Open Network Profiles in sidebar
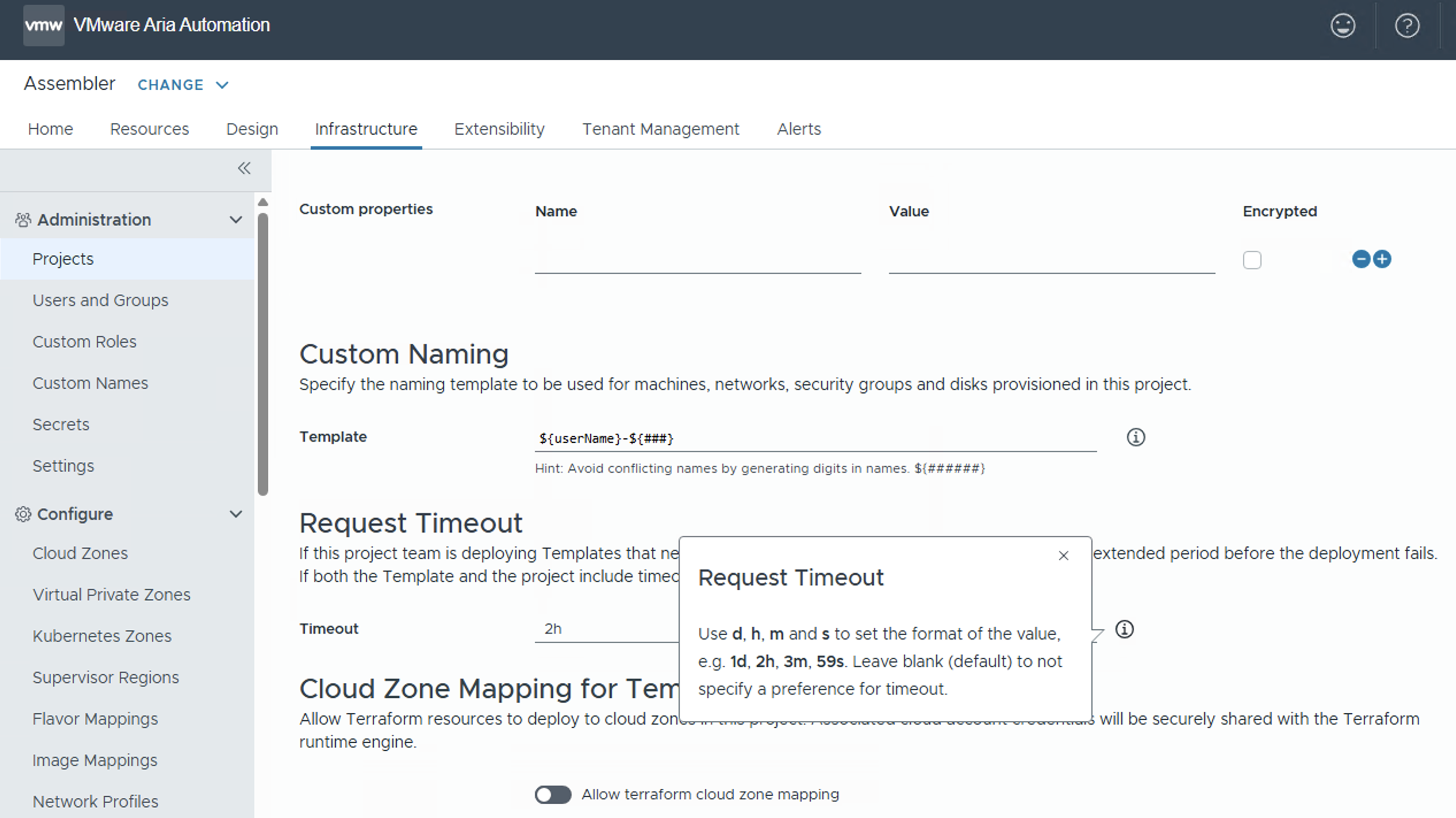Image resolution: width=1456 pixels, height=818 pixels. 95,802
